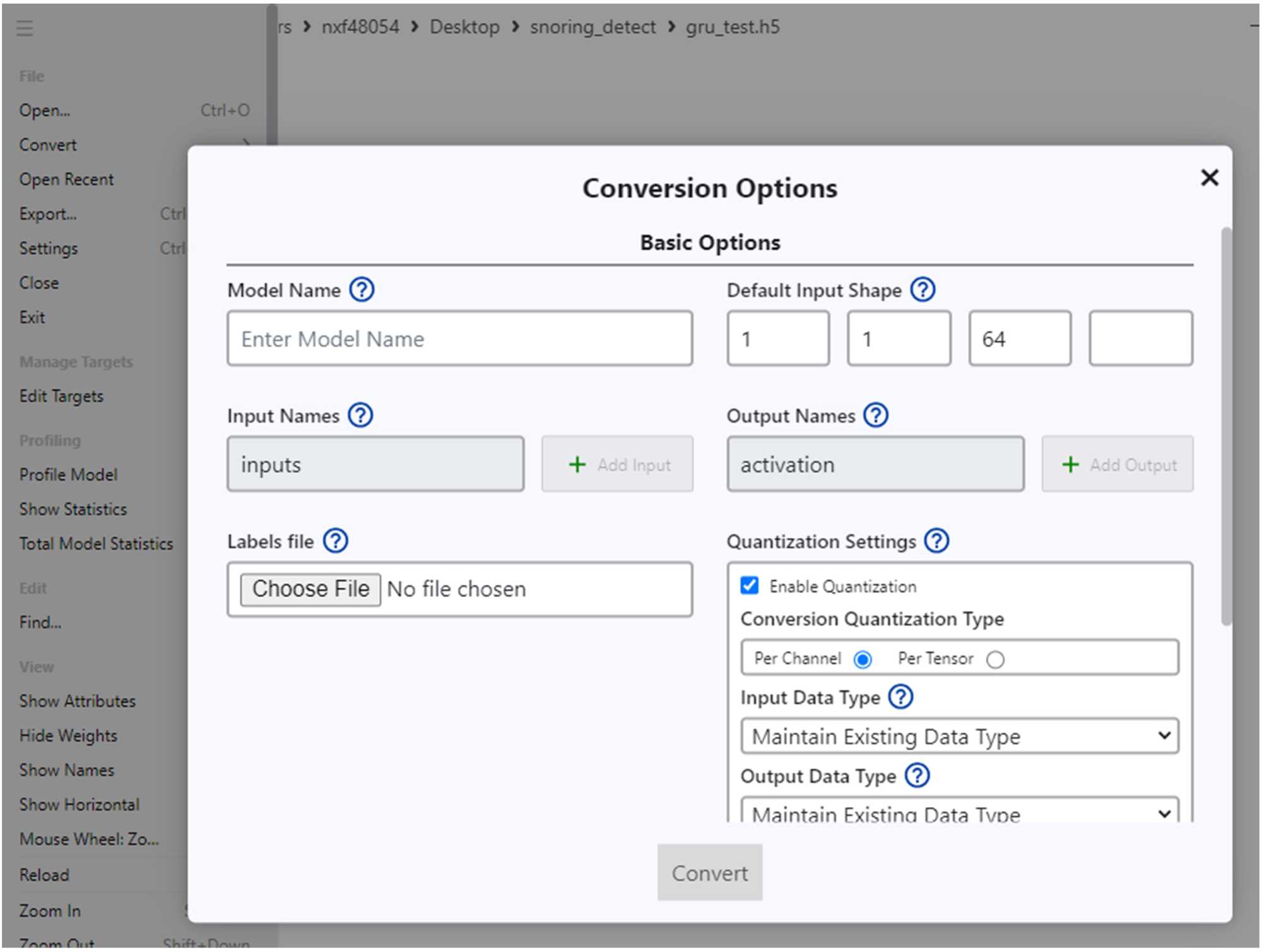The height and width of the screenshot is (952, 1262).
Task: Open the Output Data Type dropdown
Action: pos(959,813)
